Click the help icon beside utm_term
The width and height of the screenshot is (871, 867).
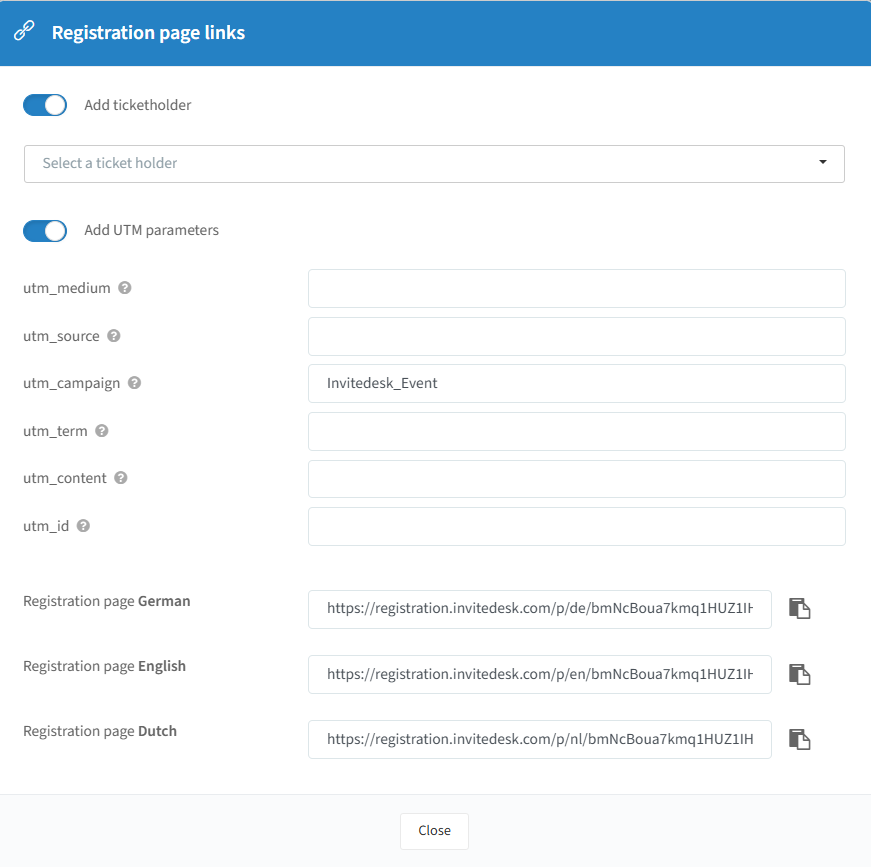102,430
